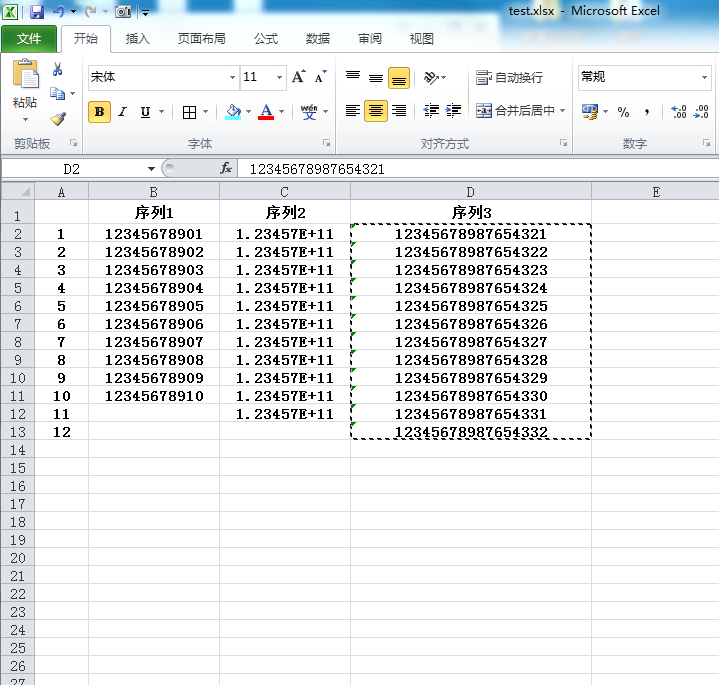
Task: Click the camera screenshot icon in quick access toolbar
Action: 123,11
